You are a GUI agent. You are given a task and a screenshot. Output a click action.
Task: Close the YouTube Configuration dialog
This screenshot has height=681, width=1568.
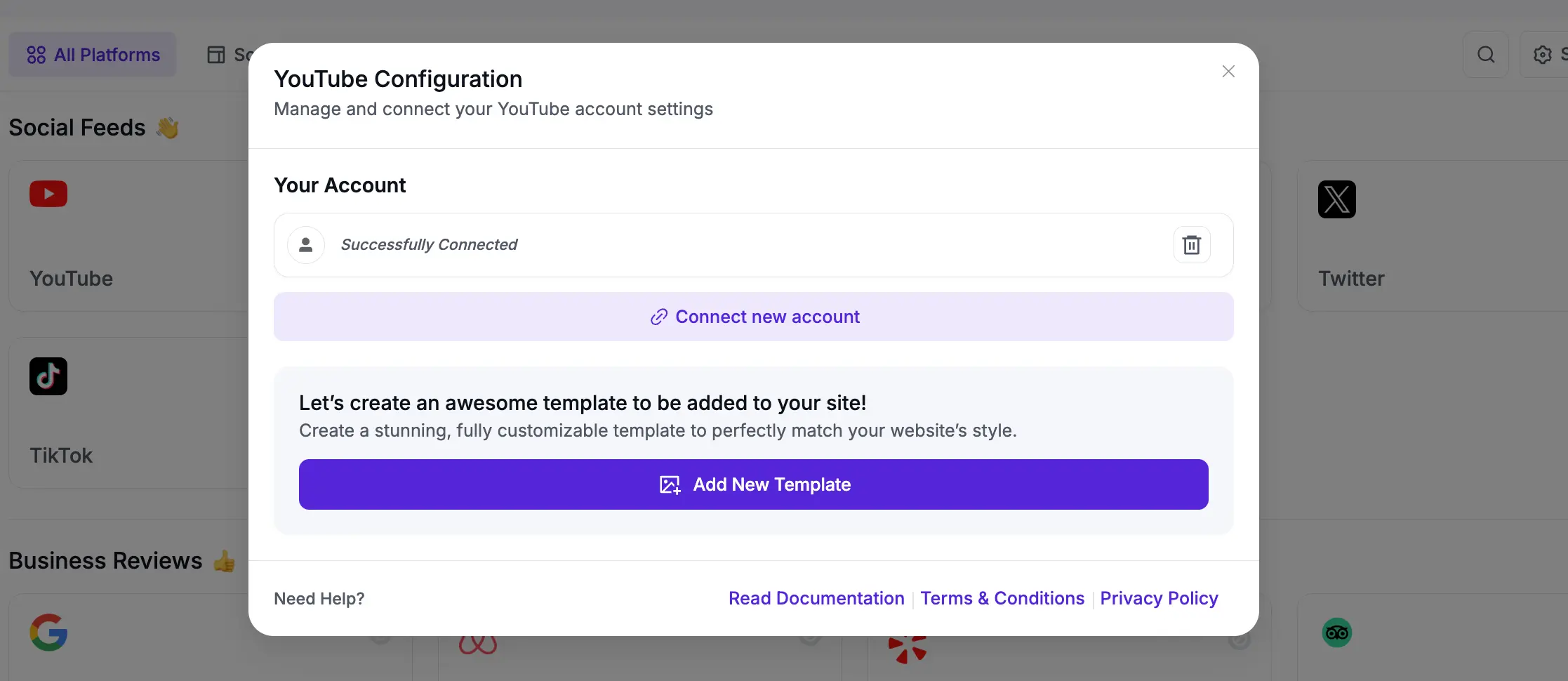tap(1228, 71)
